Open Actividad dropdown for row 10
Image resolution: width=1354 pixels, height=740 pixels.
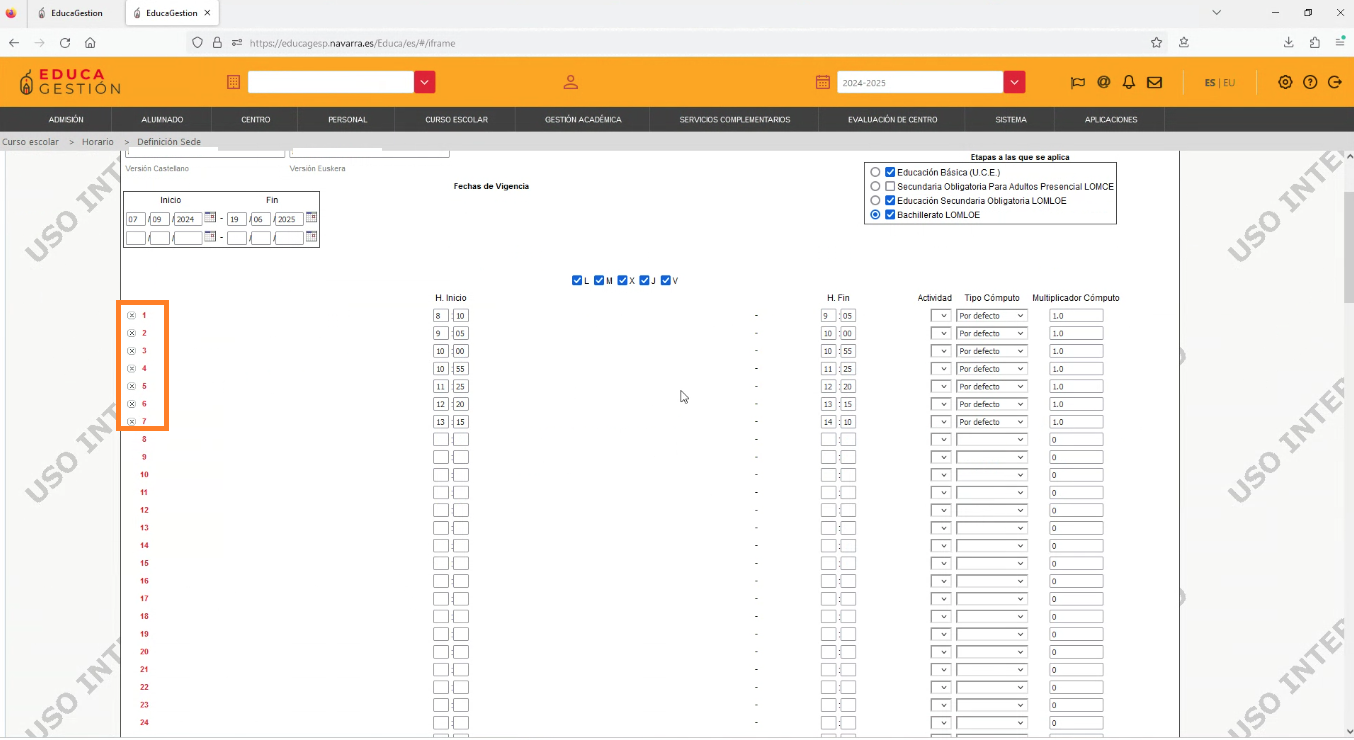coord(941,475)
